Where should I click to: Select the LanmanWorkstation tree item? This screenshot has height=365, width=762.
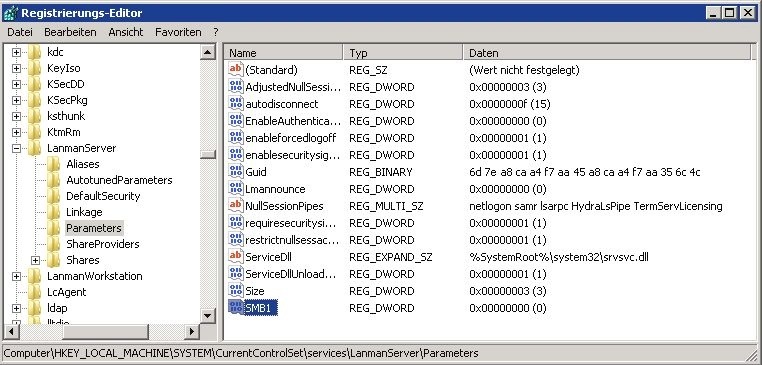(x=95, y=276)
